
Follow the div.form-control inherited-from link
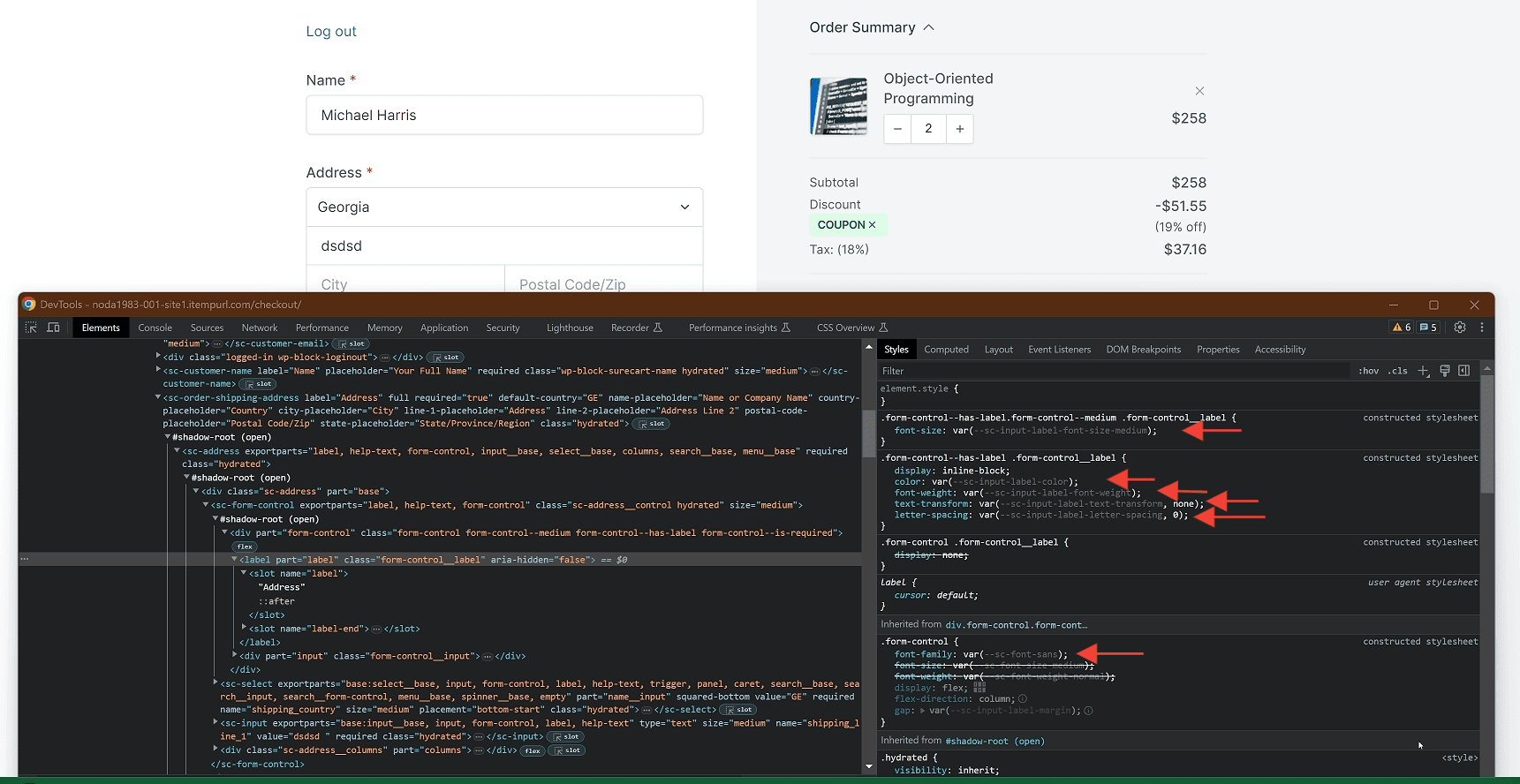pyautogui.click(x=1016, y=625)
